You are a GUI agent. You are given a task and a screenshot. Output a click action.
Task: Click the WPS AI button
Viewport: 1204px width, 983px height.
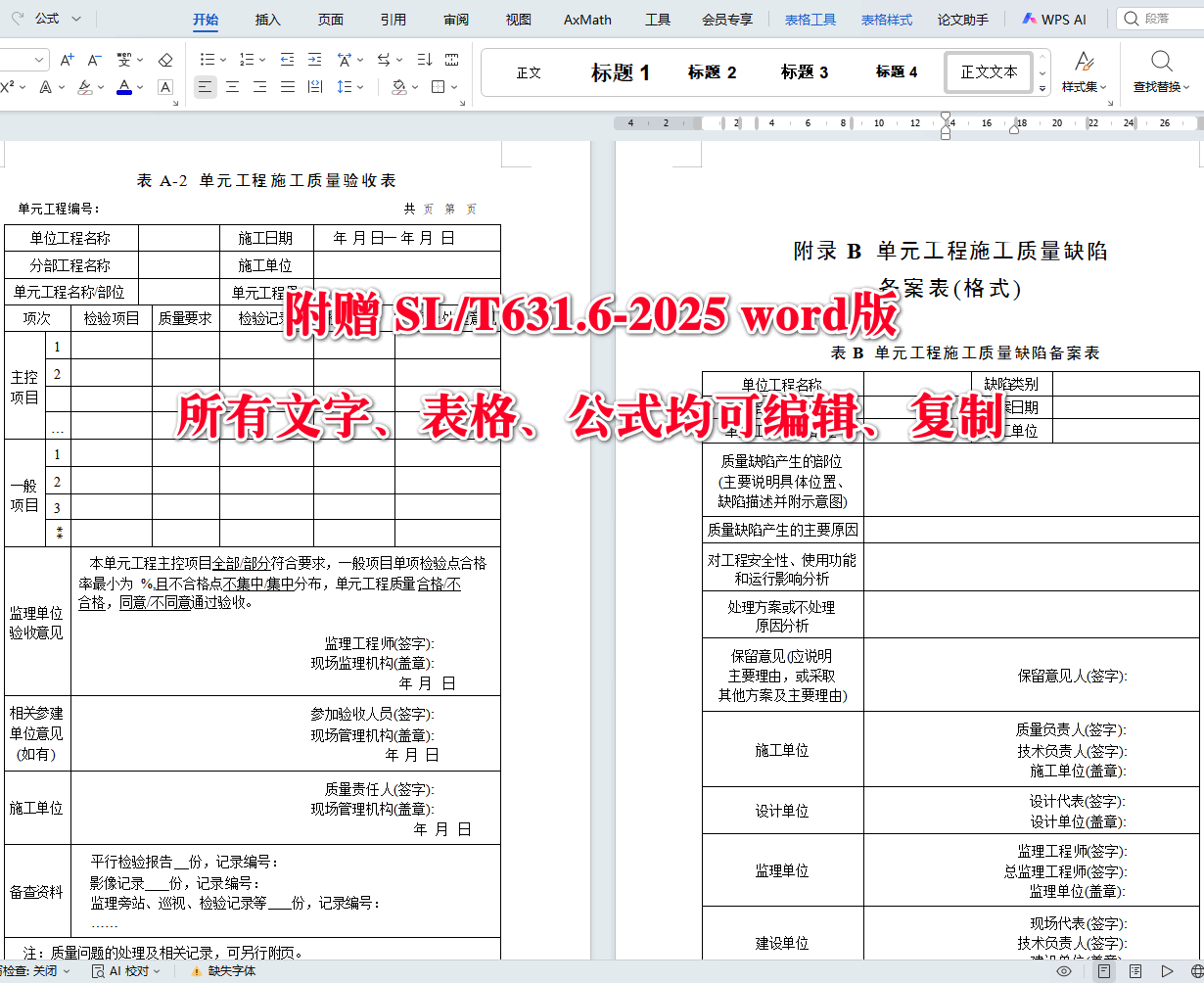1053,19
